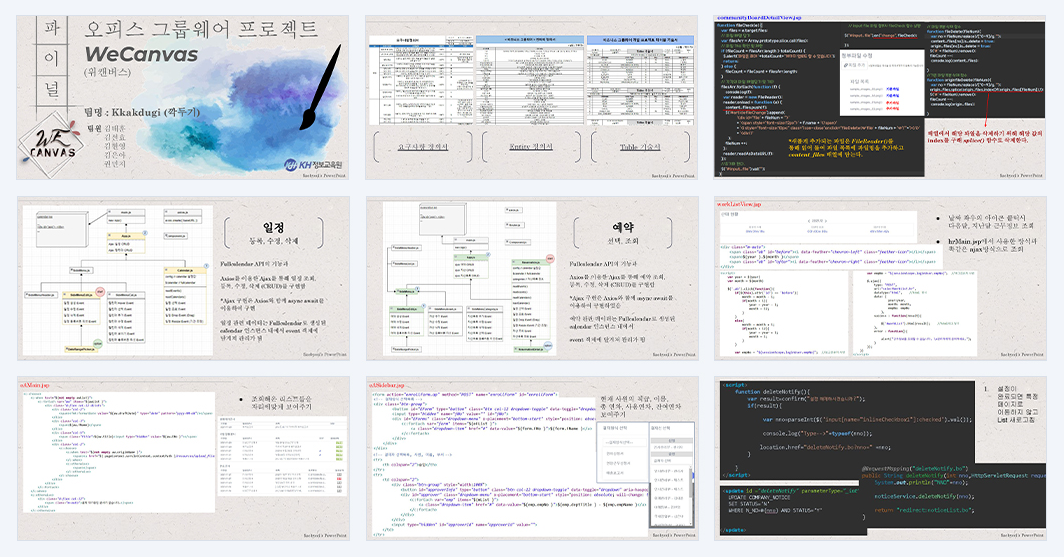Open the deleteNotify script slide thumbnail
Screen dimensions: 1064x557
pyautogui.click(x=880, y=459)
